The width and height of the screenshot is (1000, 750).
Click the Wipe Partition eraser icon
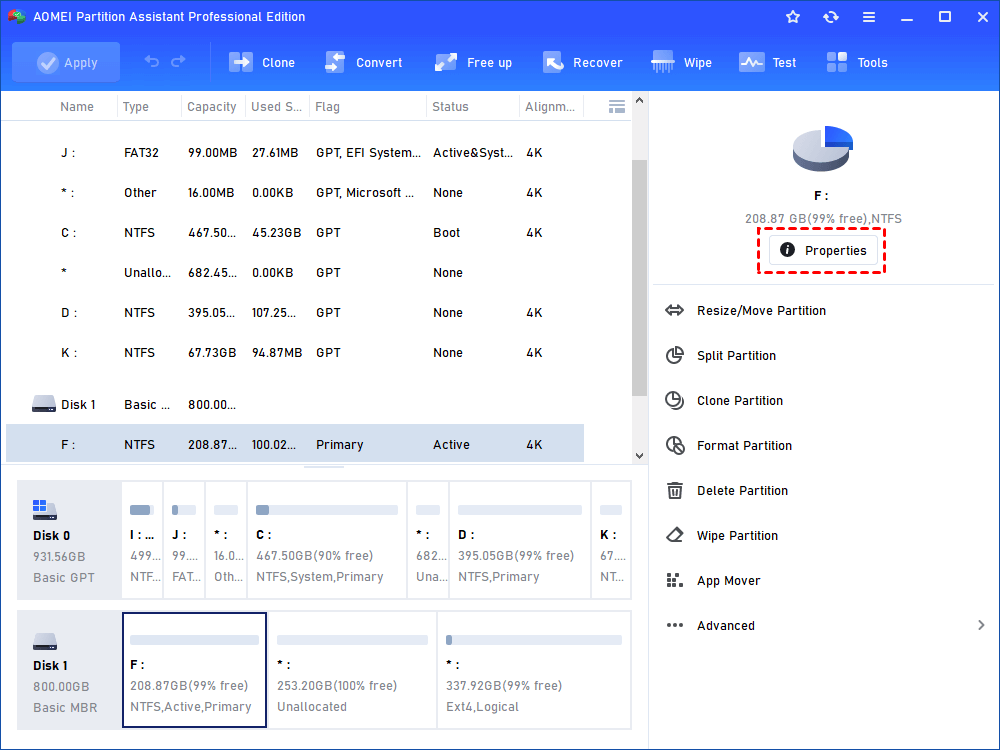coord(674,535)
